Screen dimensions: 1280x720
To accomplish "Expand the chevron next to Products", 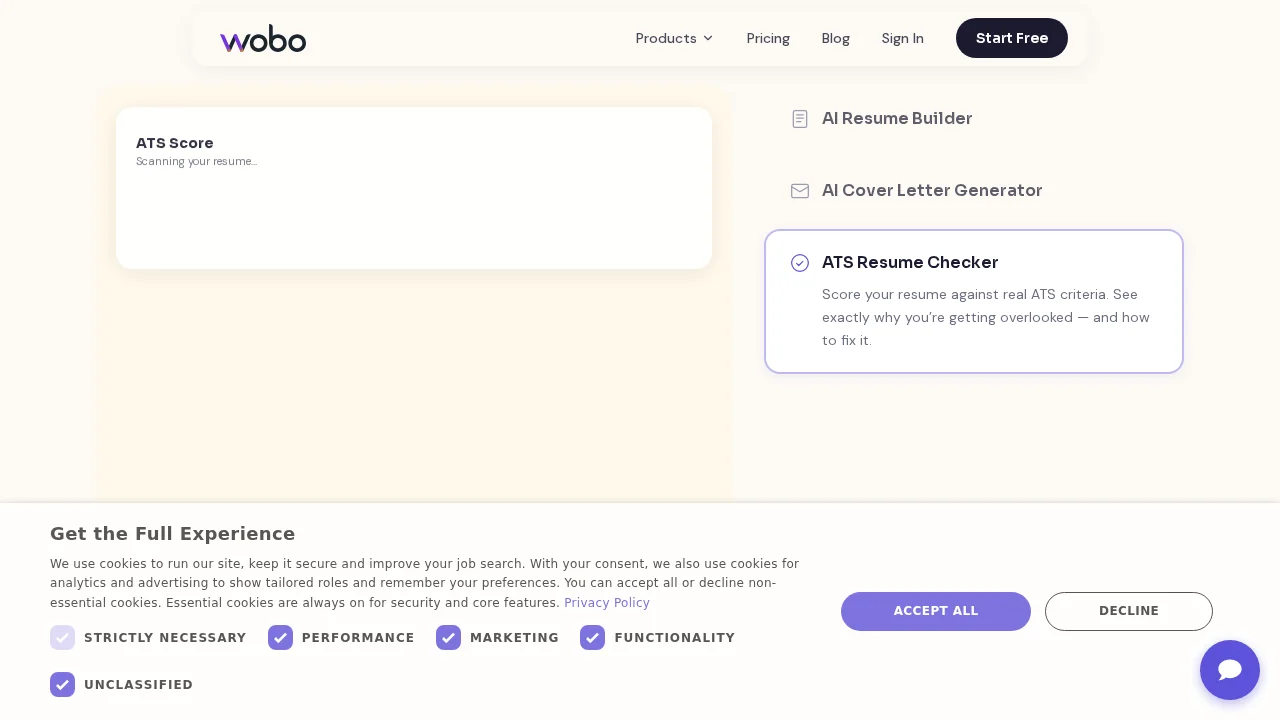I will pos(708,38).
